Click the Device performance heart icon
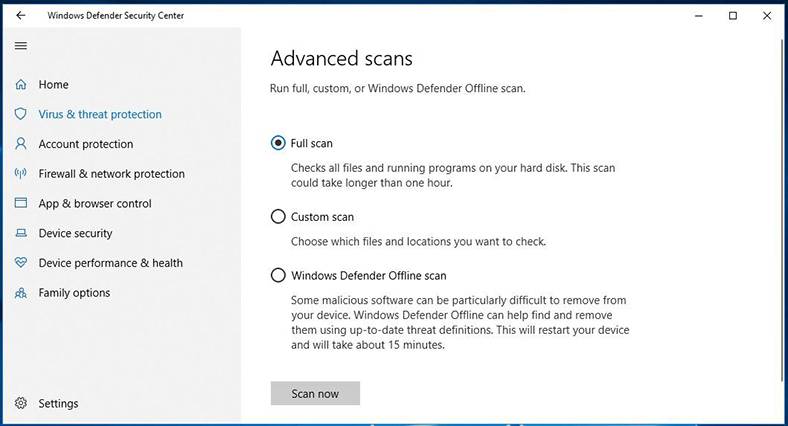The width and height of the screenshot is (788, 426). pos(21,262)
